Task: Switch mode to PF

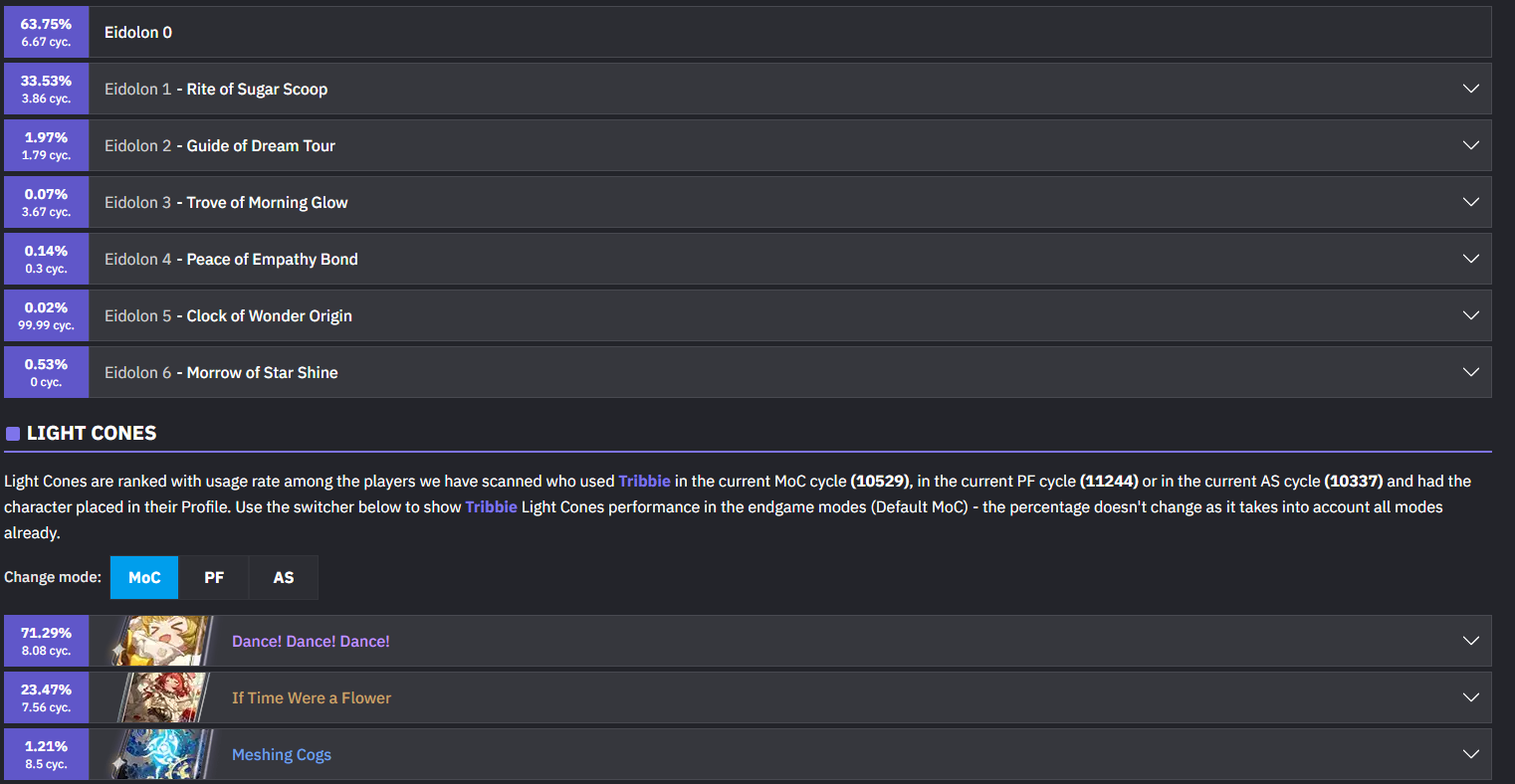Action: [x=214, y=577]
